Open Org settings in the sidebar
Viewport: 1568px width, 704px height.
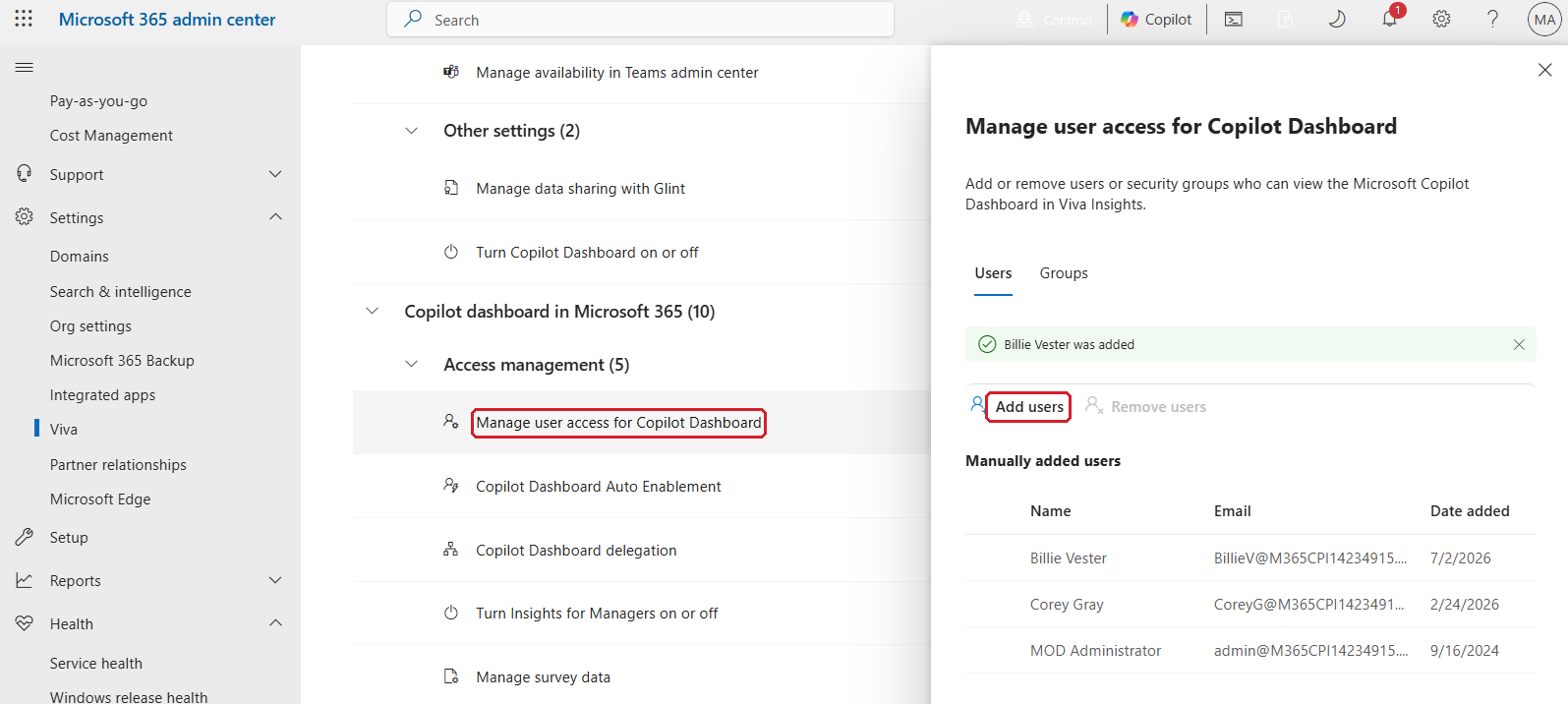90,326
